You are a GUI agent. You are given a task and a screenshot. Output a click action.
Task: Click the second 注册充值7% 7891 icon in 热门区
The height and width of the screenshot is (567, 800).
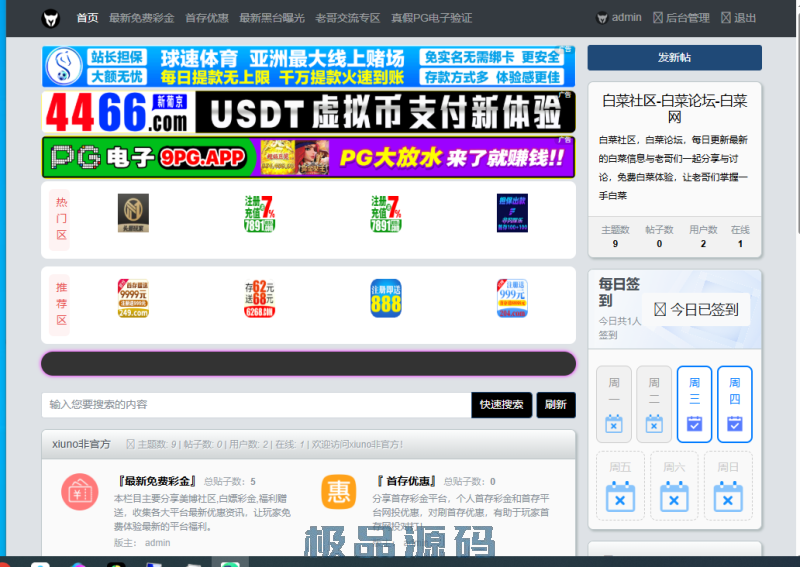[386, 213]
